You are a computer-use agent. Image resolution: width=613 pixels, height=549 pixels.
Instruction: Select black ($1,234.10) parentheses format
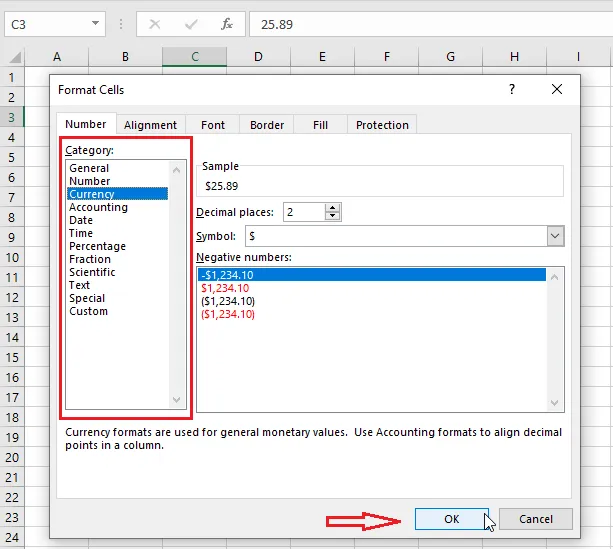coord(371,301)
